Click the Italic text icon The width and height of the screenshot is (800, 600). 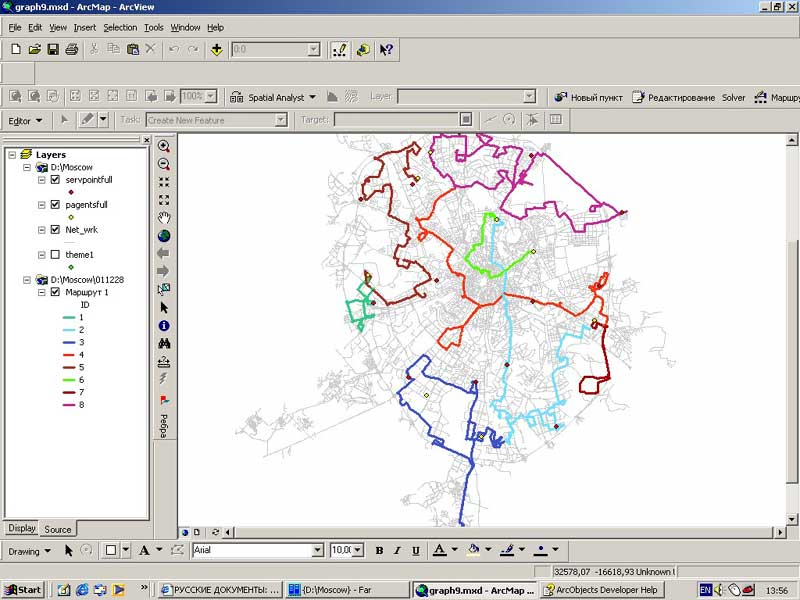coord(397,551)
